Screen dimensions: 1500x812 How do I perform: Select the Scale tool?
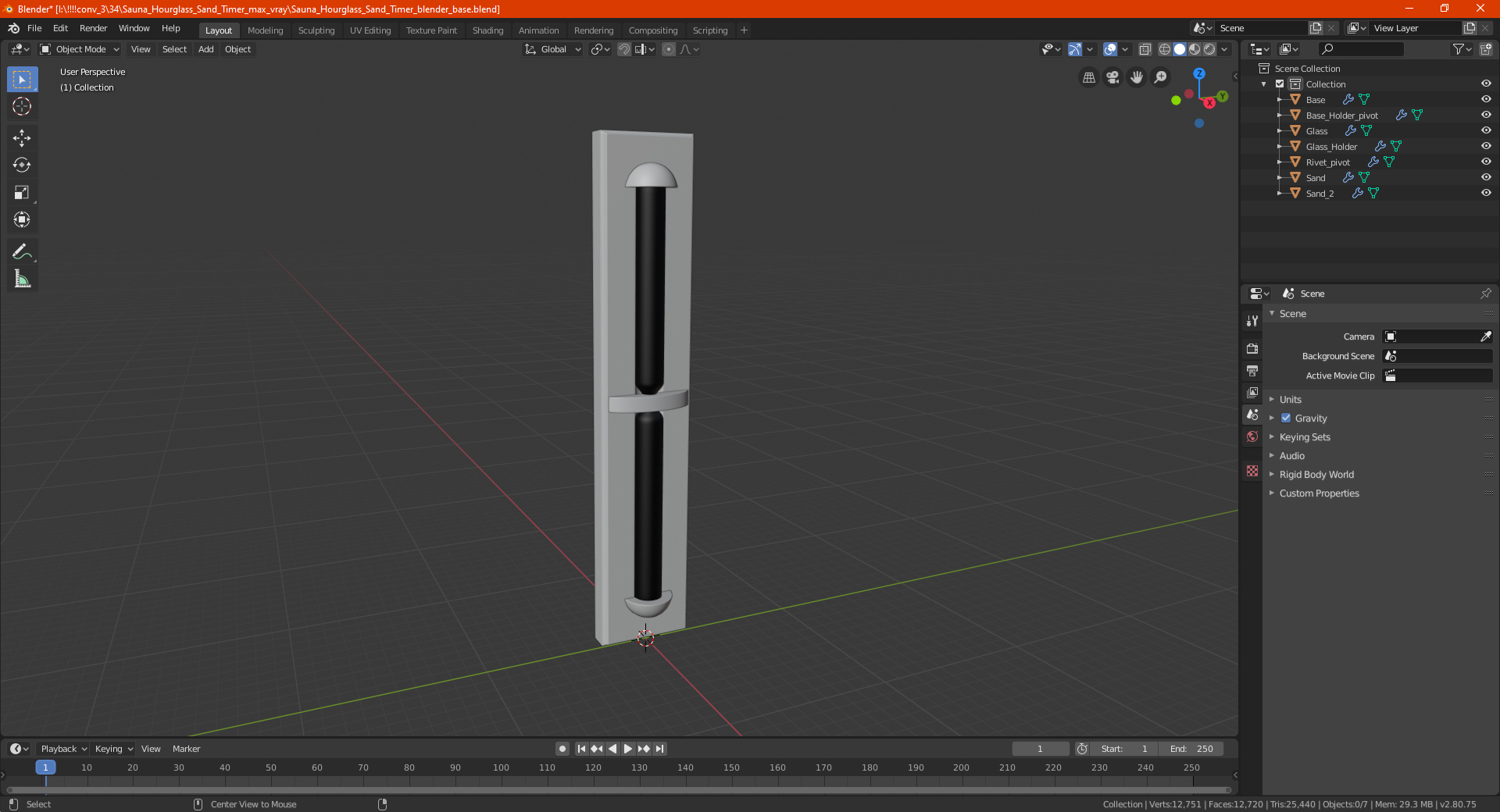[22, 192]
